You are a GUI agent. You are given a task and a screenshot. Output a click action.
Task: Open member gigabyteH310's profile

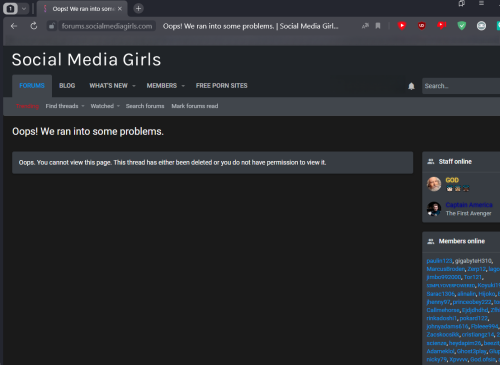pyautogui.click(x=473, y=261)
